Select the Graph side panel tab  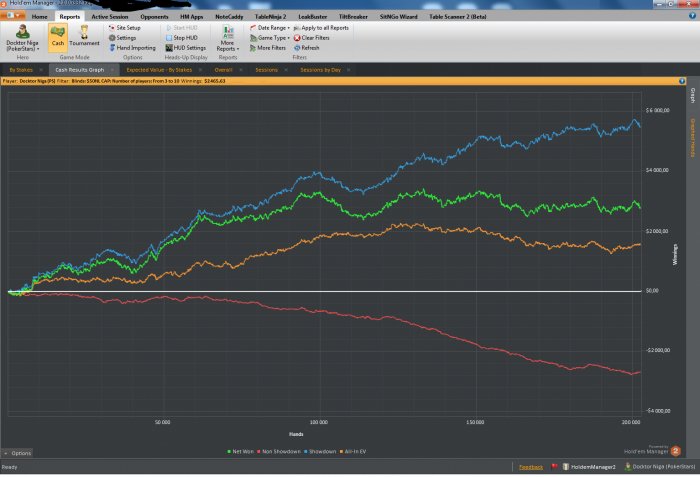point(693,96)
